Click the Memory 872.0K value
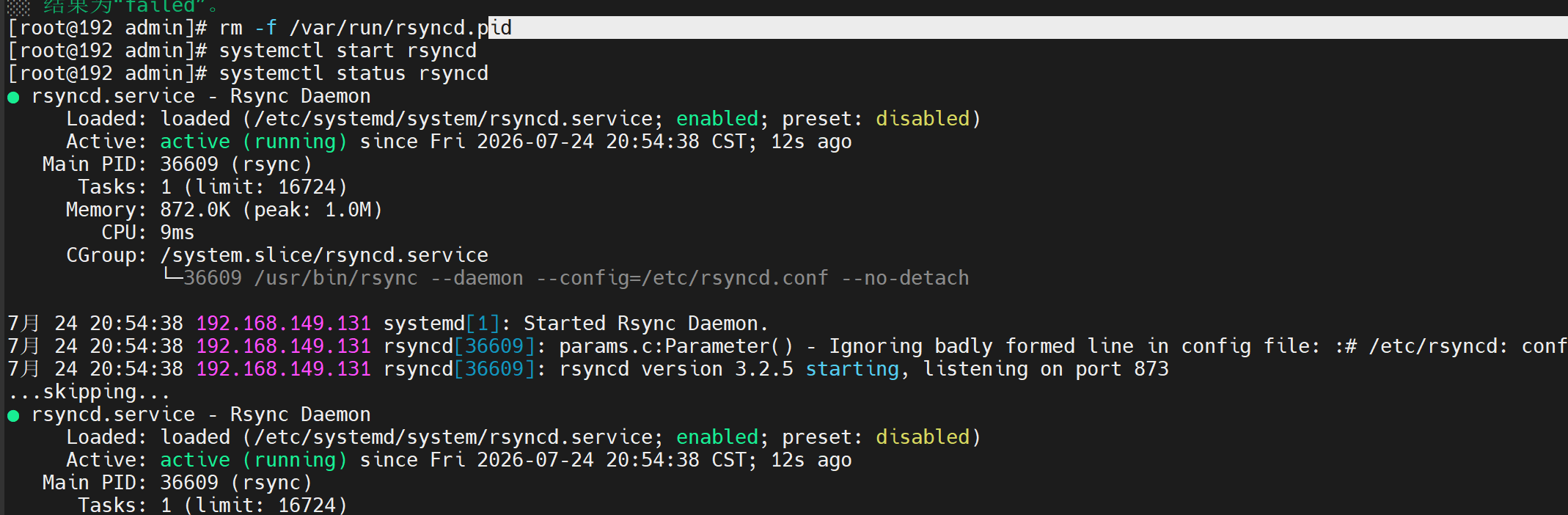This screenshot has height=515, width=1568. coord(195,210)
